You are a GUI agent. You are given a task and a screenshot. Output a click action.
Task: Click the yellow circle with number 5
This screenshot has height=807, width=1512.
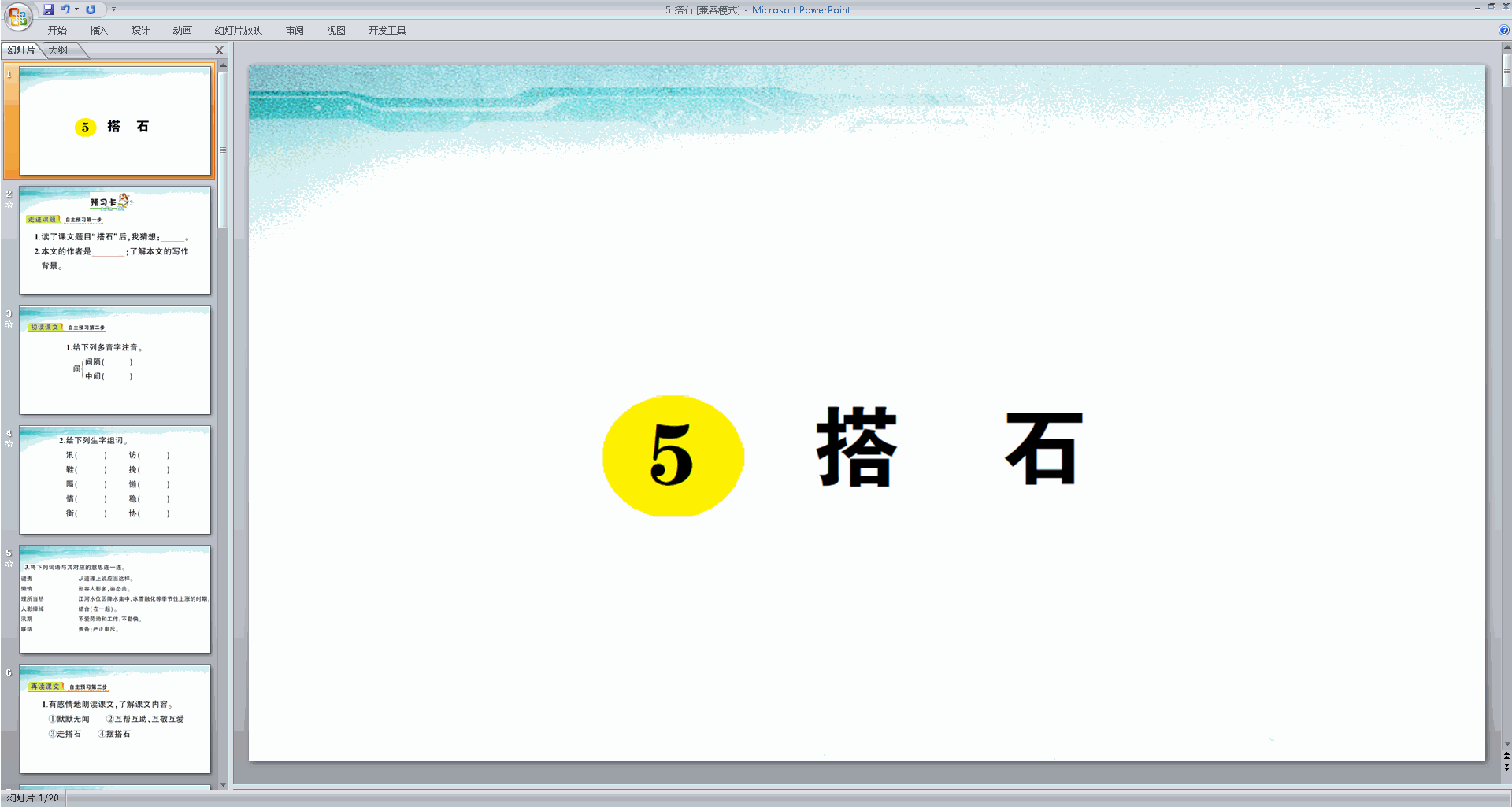click(x=673, y=456)
